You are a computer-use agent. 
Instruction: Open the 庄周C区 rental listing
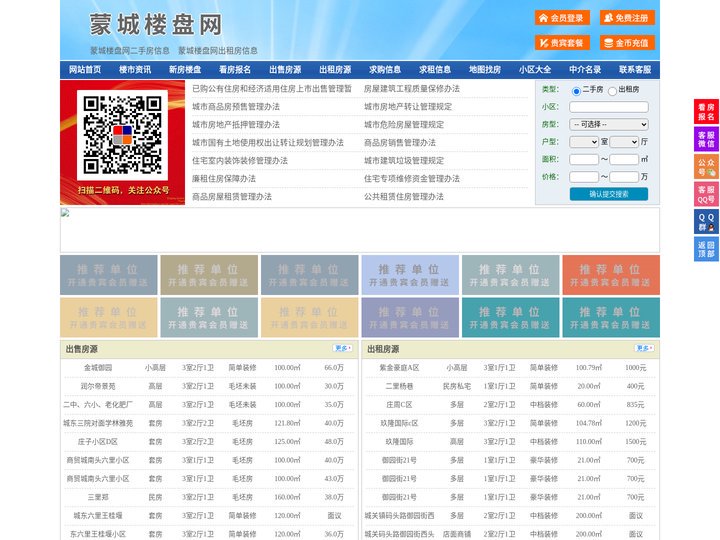[x=399, y=405]
